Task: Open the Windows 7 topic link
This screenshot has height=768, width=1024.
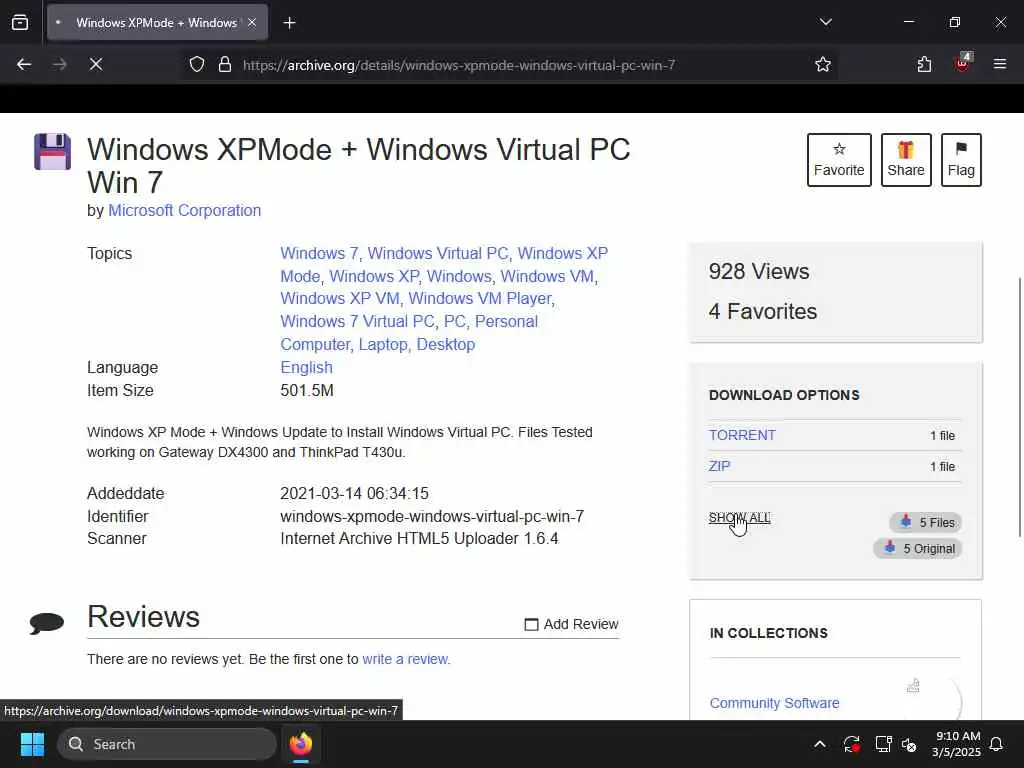Action: [x=319, y=253]
